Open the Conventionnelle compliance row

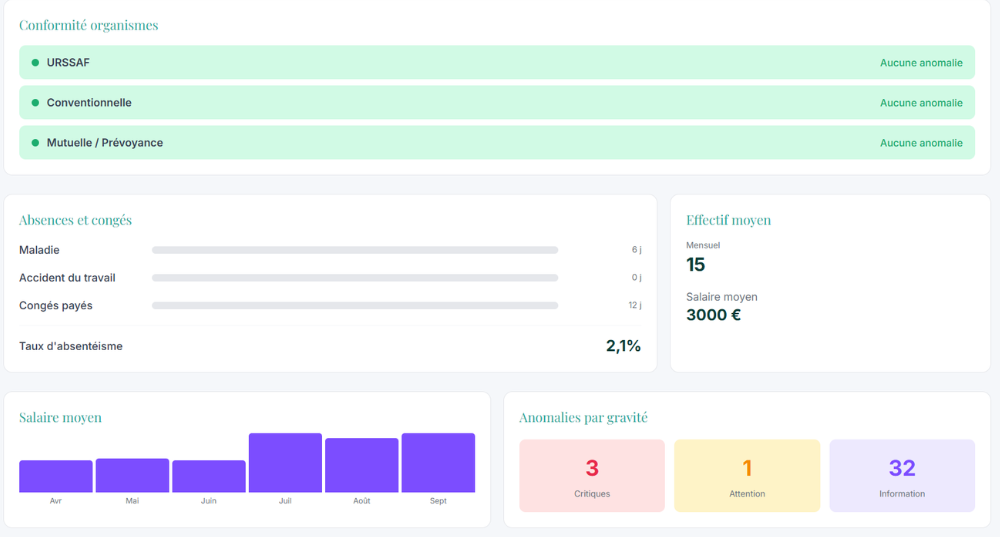pyautogui.click(x=497, y=103)
